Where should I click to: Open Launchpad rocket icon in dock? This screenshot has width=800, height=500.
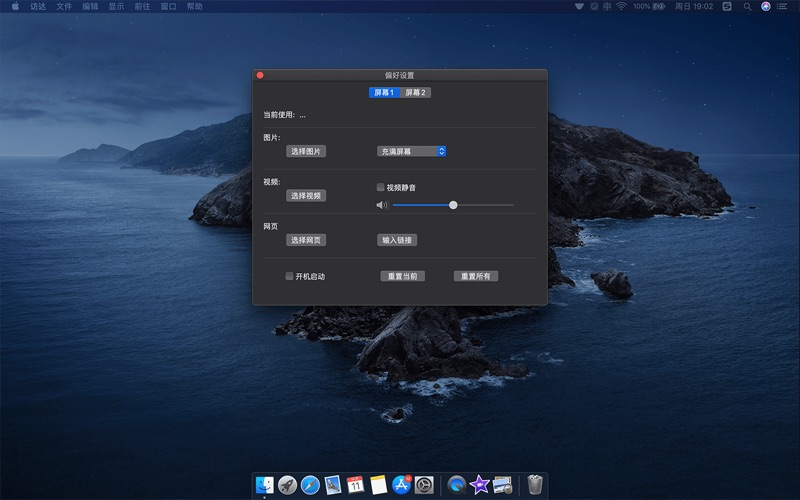click(287, 485)
